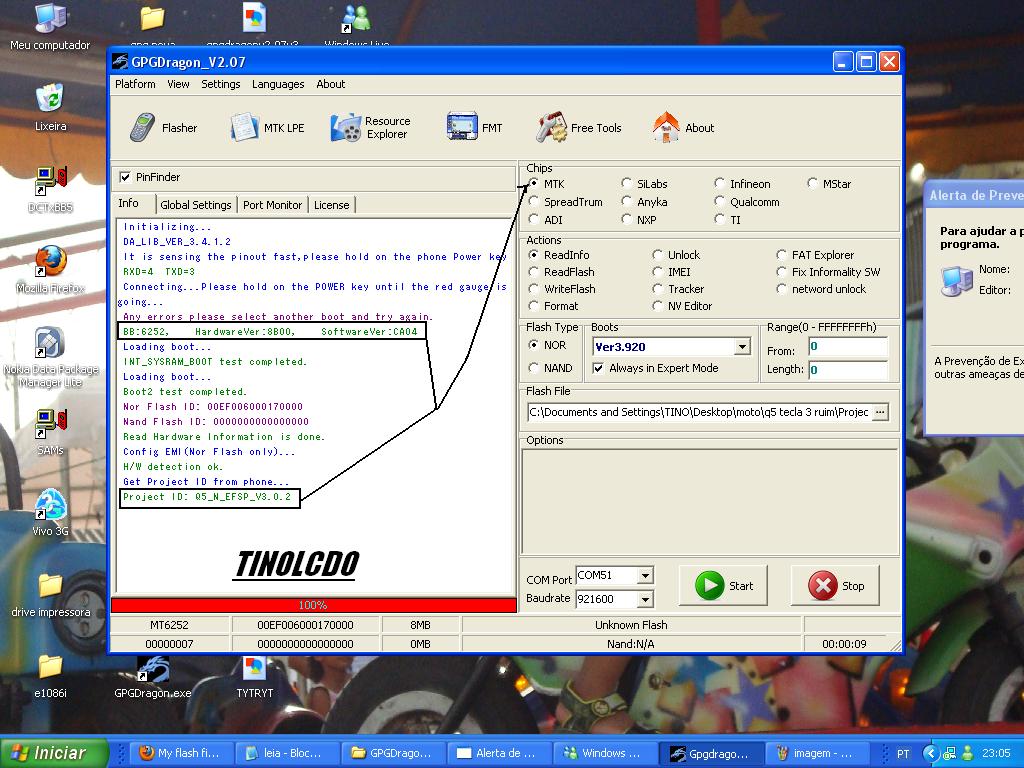Open Free Tools from toolbar
The width and height of the screenshot is (1024, 768).
(578, 128)
